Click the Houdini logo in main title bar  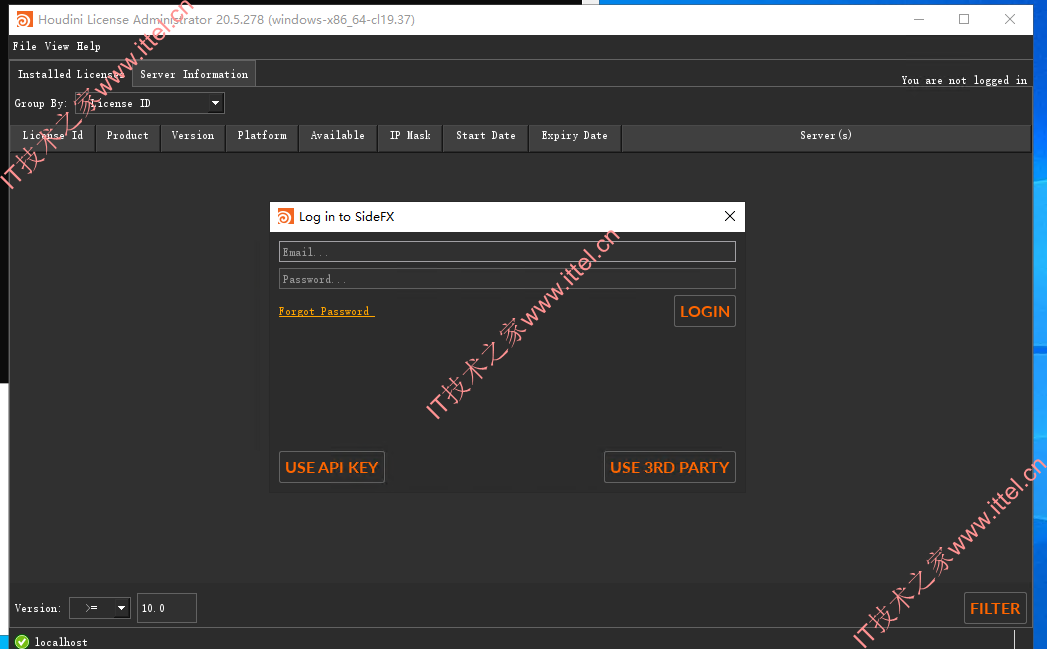pos(24,19)
